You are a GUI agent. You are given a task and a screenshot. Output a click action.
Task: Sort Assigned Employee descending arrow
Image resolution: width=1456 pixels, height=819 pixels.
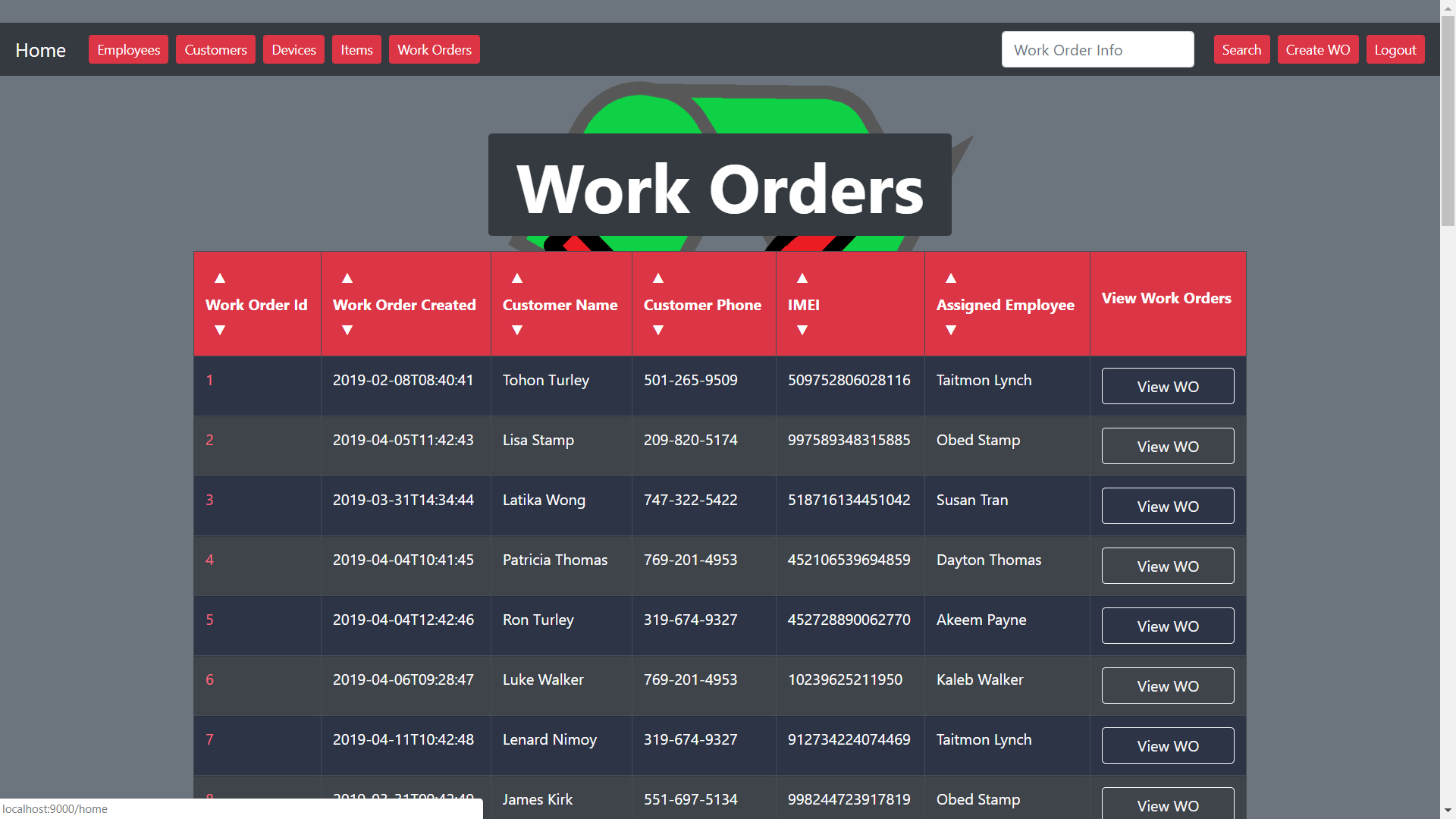tap(951, 330)
